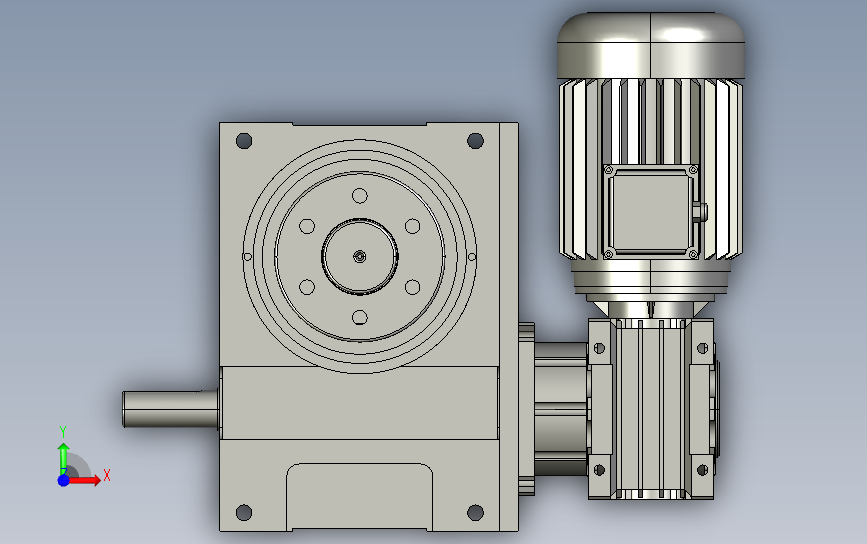Screen dimensions: 867x544
Task: Click the blue Z axis dot of the triad
Action: tap(64, 480)
